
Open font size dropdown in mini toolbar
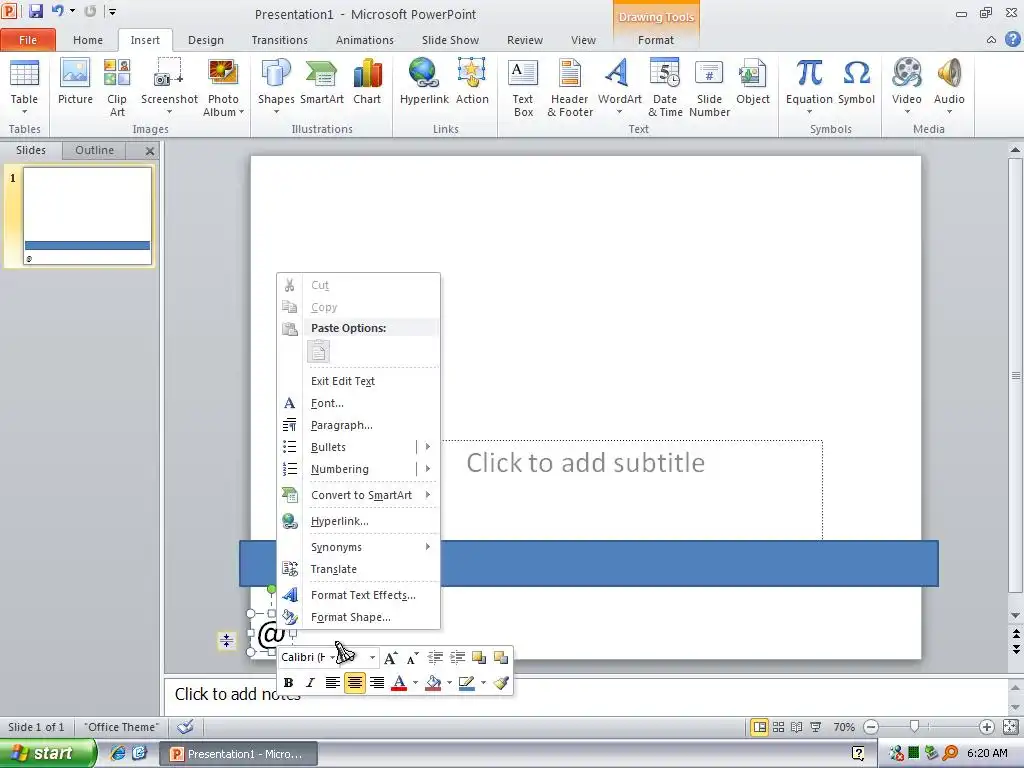point(372,658)
